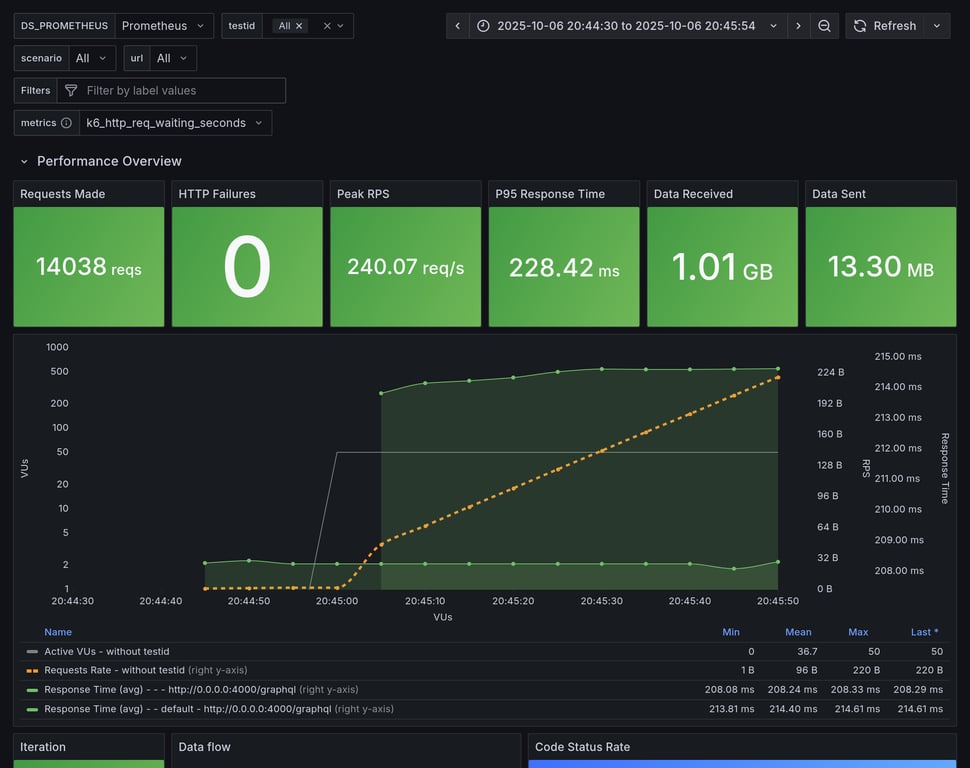Click the zoom out time range icon
The width and height of the screenshot is (970, 768).
pyautogui.click(x=824, y=26)
